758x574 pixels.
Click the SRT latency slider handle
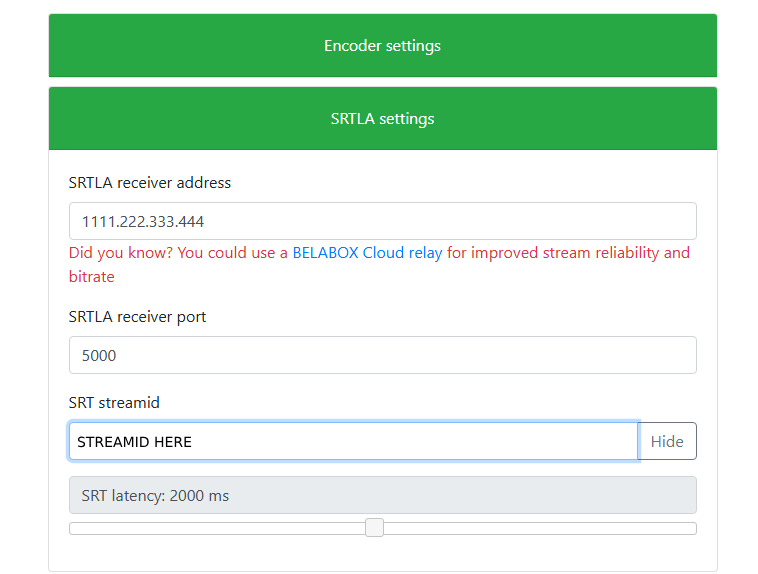tap(374, 528)
